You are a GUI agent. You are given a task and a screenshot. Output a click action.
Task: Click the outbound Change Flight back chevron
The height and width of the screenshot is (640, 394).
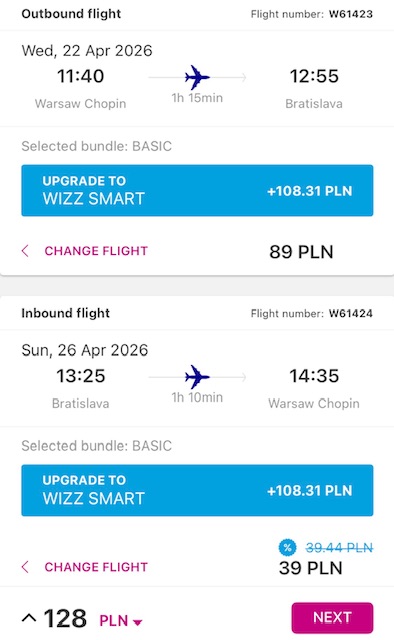pyautogui.click(x=25, y=251)
